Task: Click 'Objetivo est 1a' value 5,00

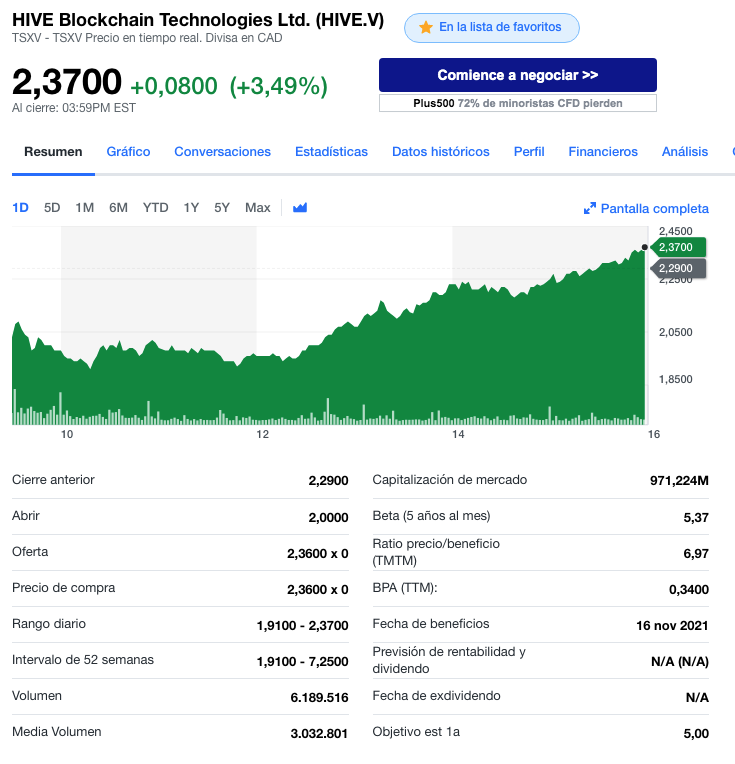Action: [696, 734]
